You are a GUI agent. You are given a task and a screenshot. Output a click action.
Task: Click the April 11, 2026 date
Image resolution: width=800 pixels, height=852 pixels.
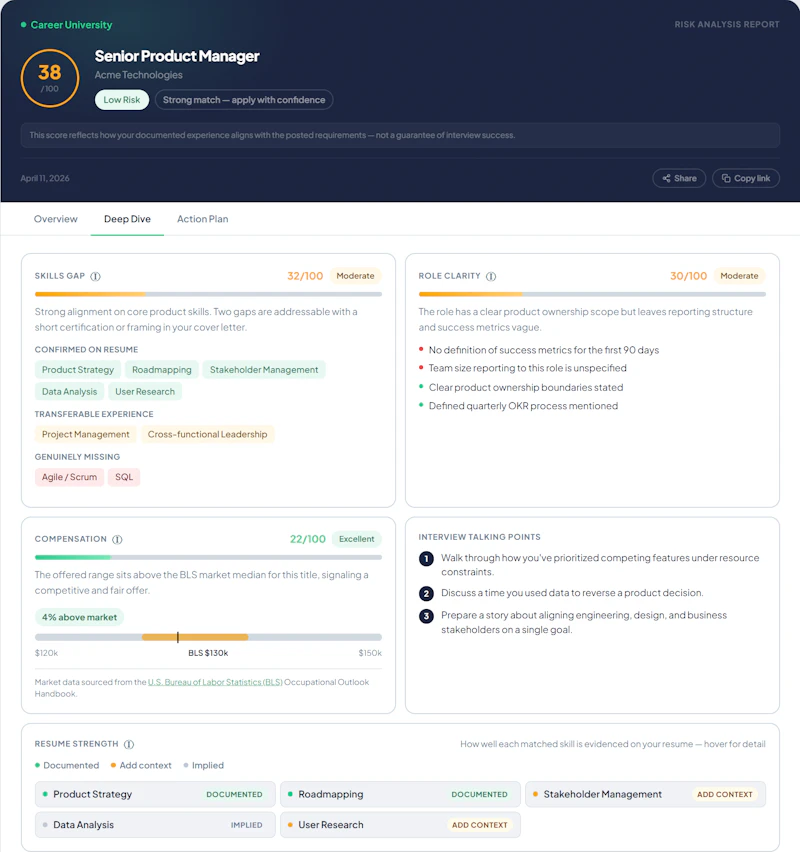(x=45, y=178)
